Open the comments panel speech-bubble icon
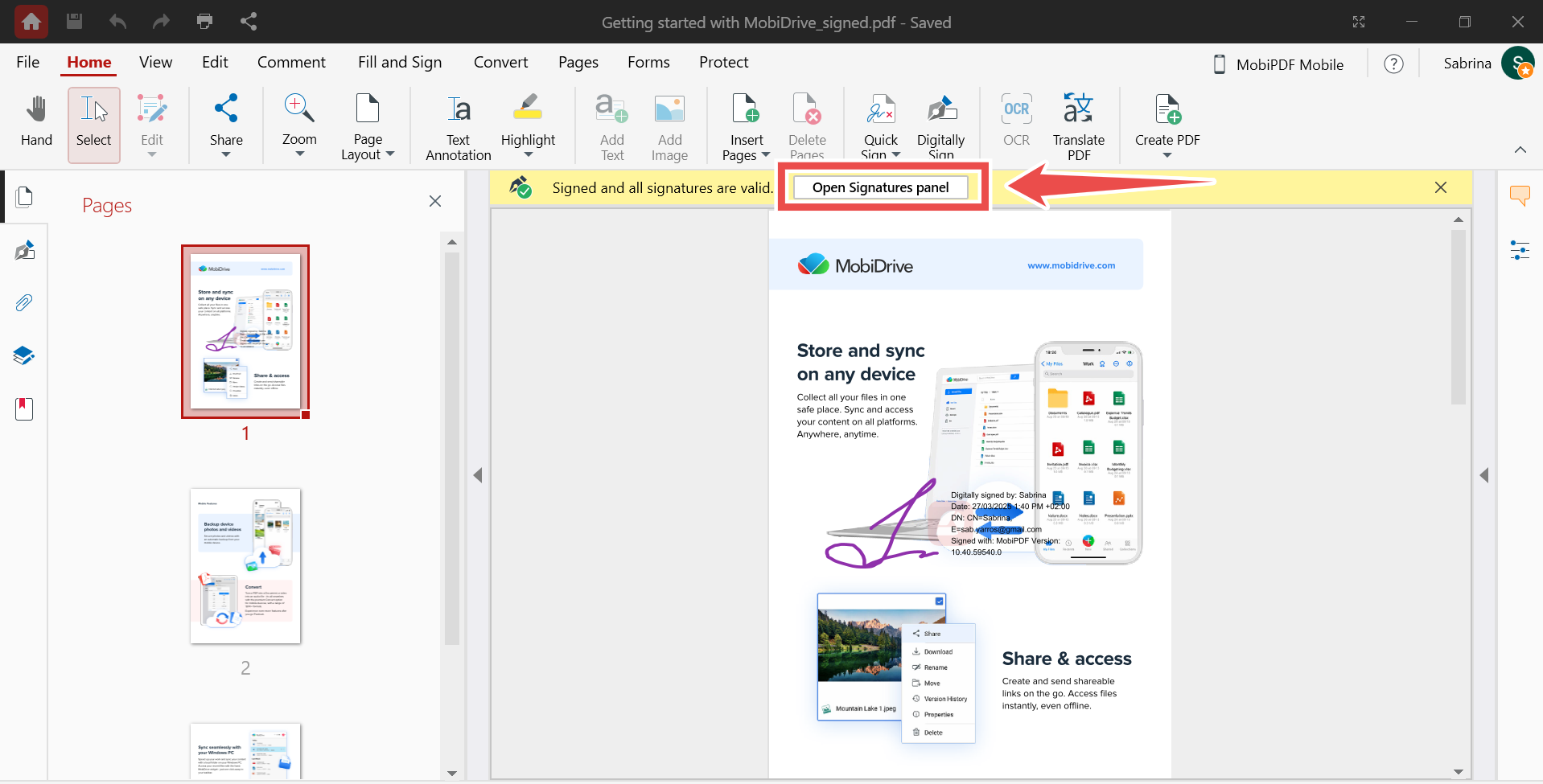Viewport: 1543px width, 784px height. click(1520, 195)
